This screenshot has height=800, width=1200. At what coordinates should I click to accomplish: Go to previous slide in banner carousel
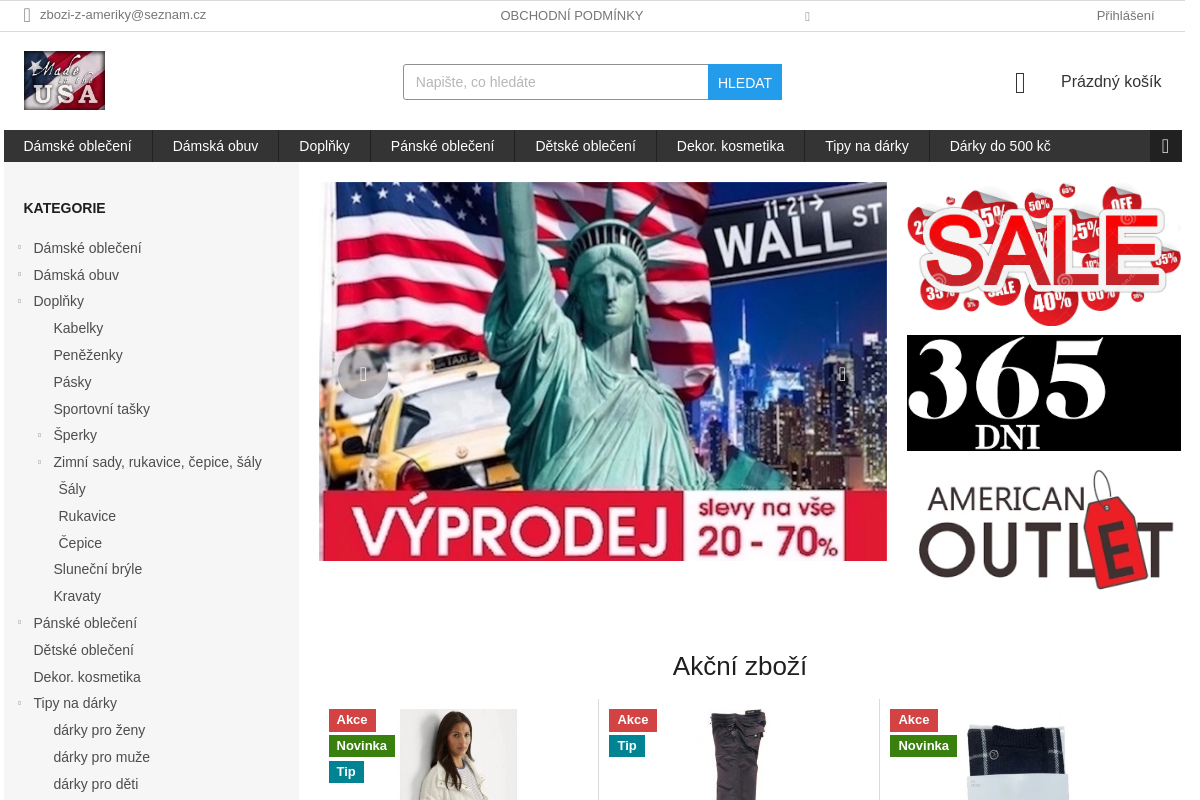363,374
